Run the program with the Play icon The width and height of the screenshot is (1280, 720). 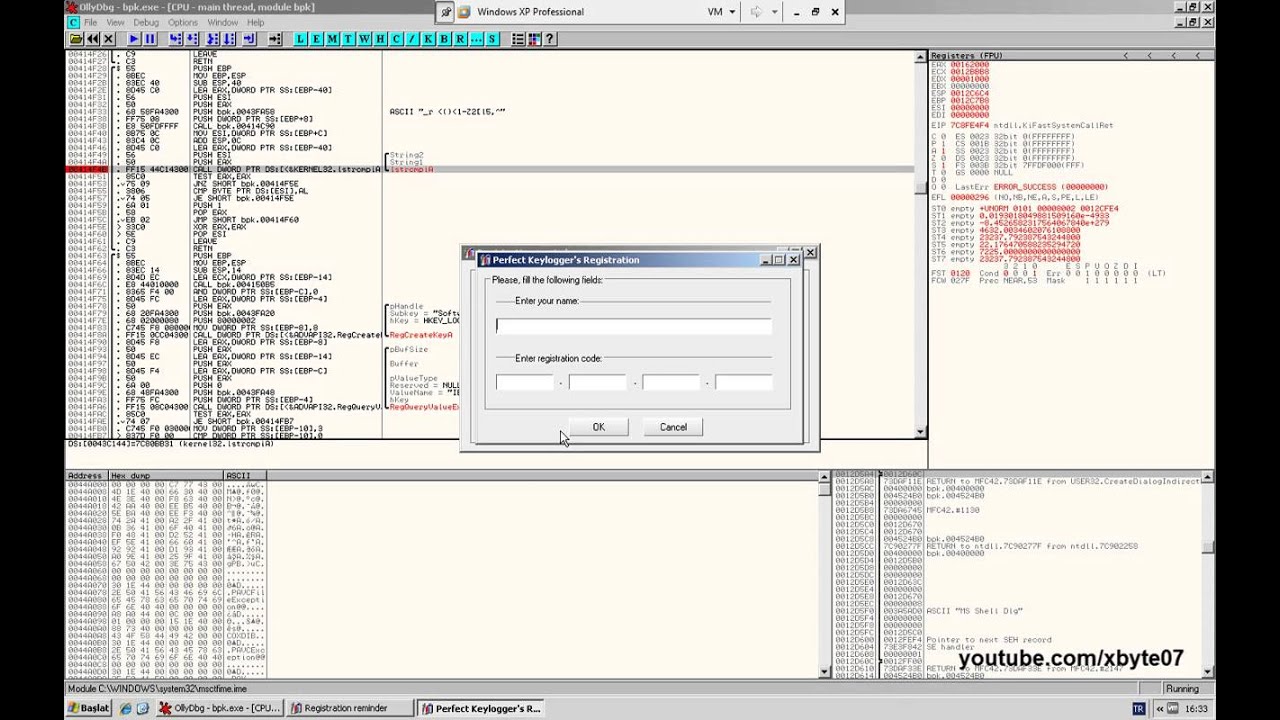click(134, 39)
